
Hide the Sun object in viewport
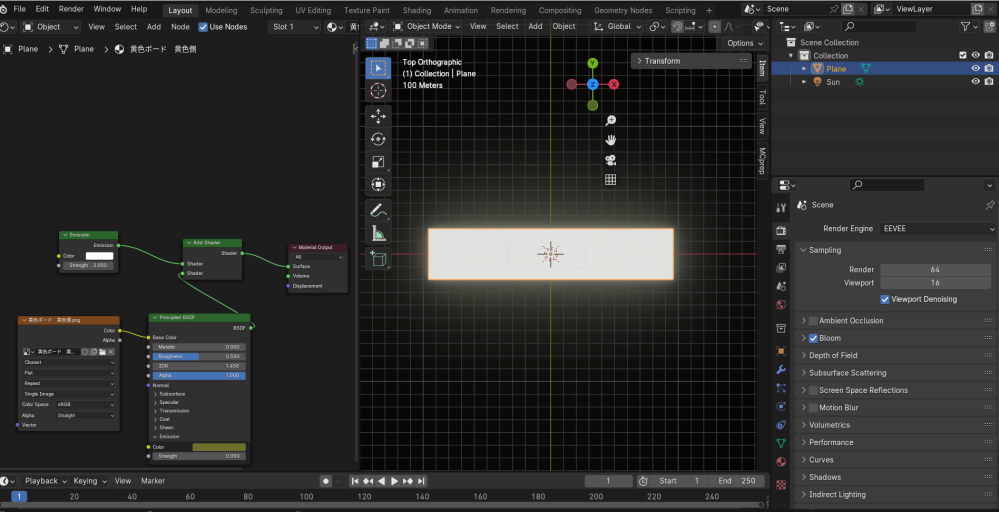coord(975,82)
